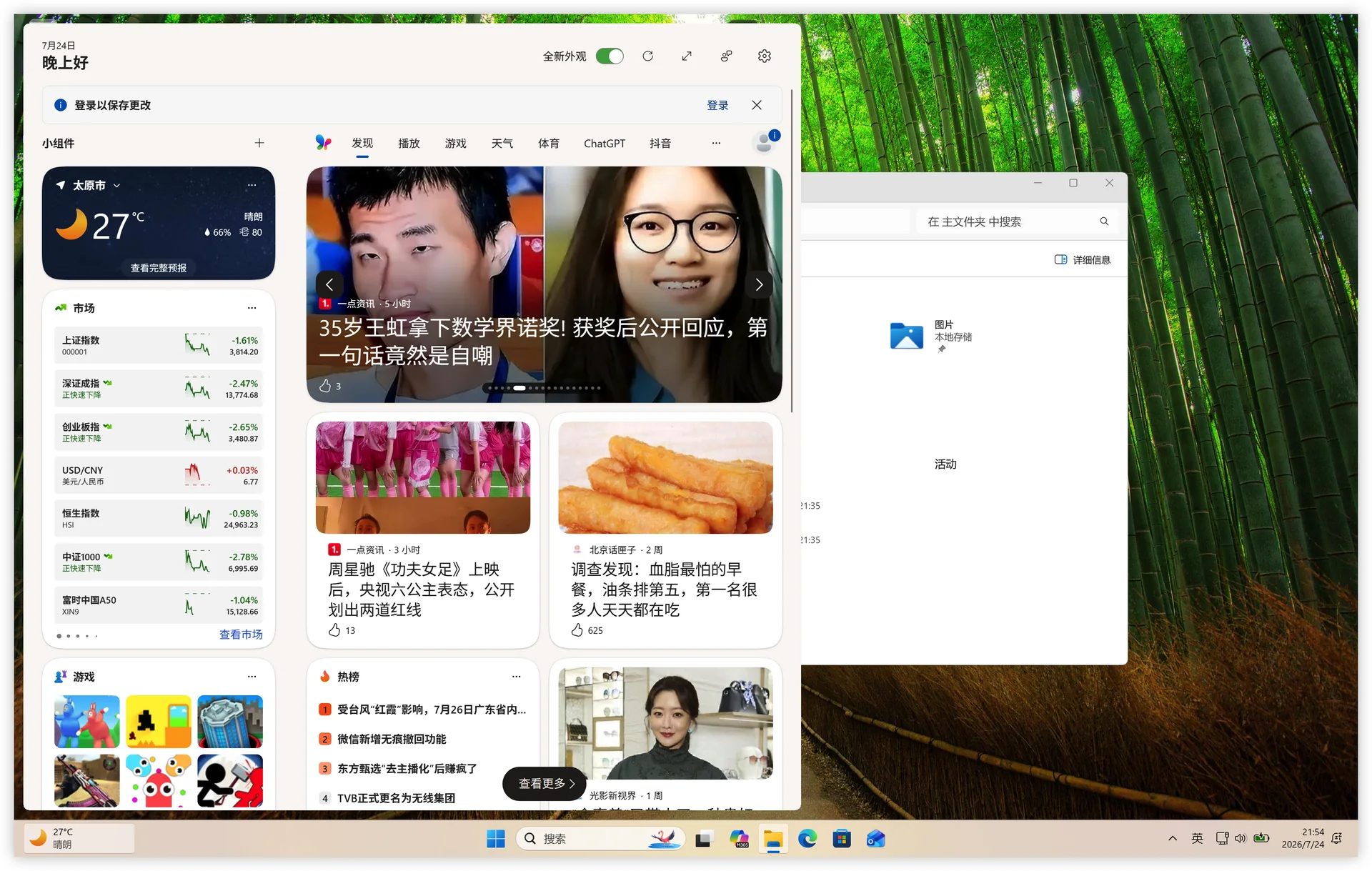Click the headline carousel page indicator dots

544,388
